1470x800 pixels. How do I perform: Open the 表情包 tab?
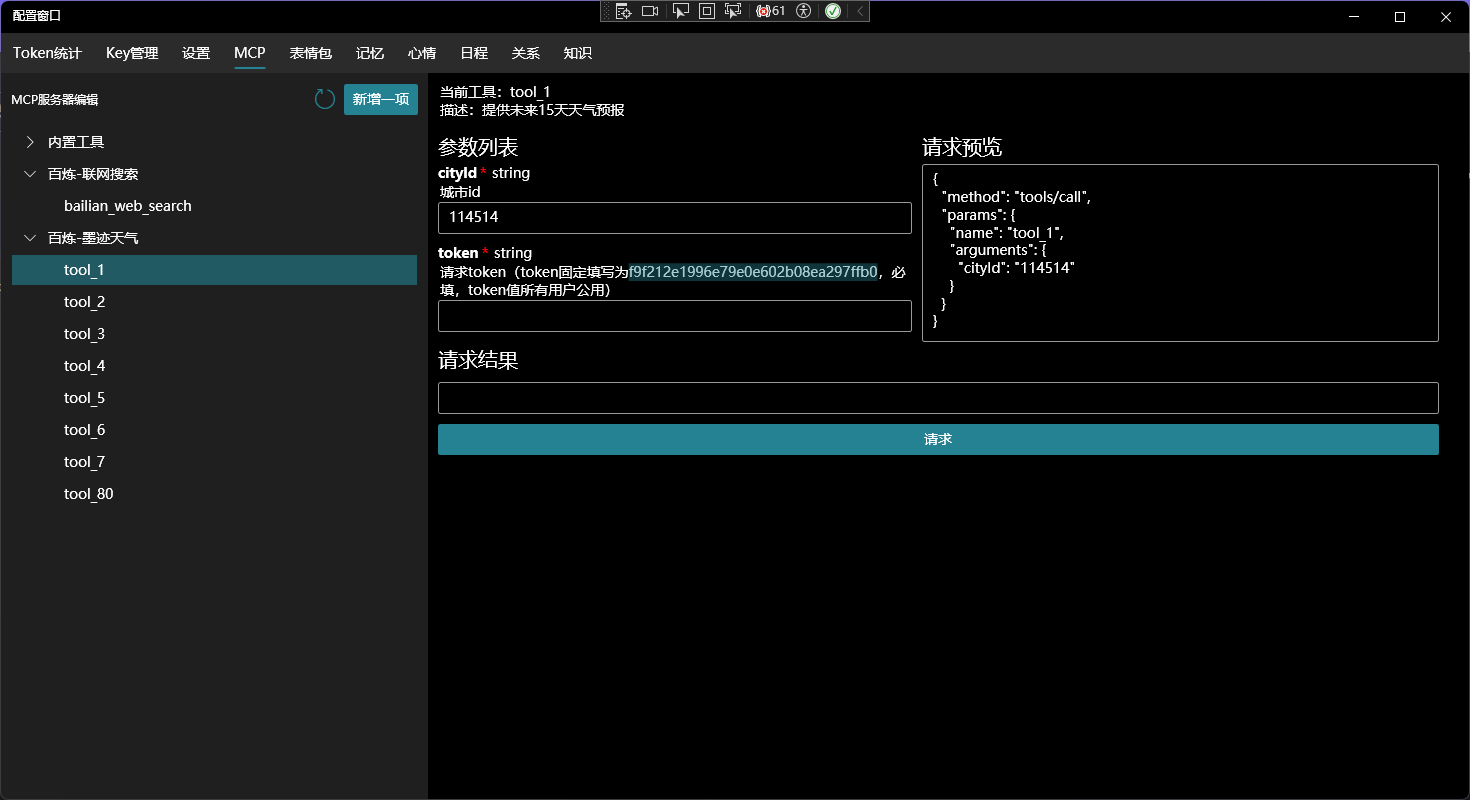(x=310, y=53)
